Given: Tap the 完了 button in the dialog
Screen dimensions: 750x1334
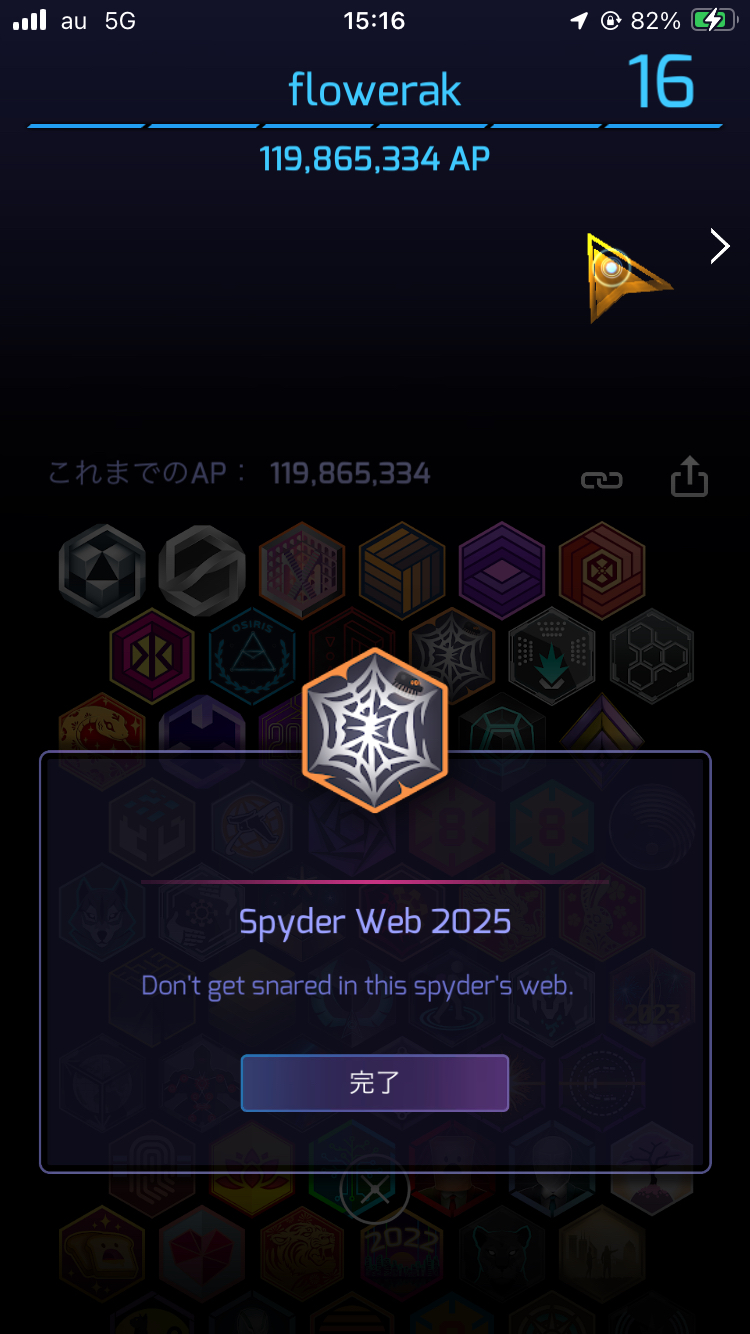Looking at the screenshot, I should [x=375, y=1083].
